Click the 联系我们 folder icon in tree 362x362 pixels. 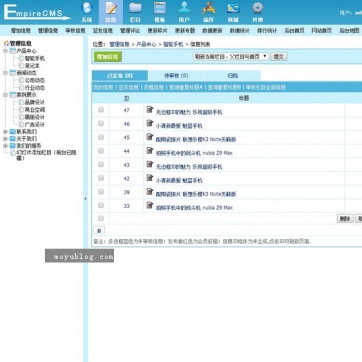click(x=13, y=132)
